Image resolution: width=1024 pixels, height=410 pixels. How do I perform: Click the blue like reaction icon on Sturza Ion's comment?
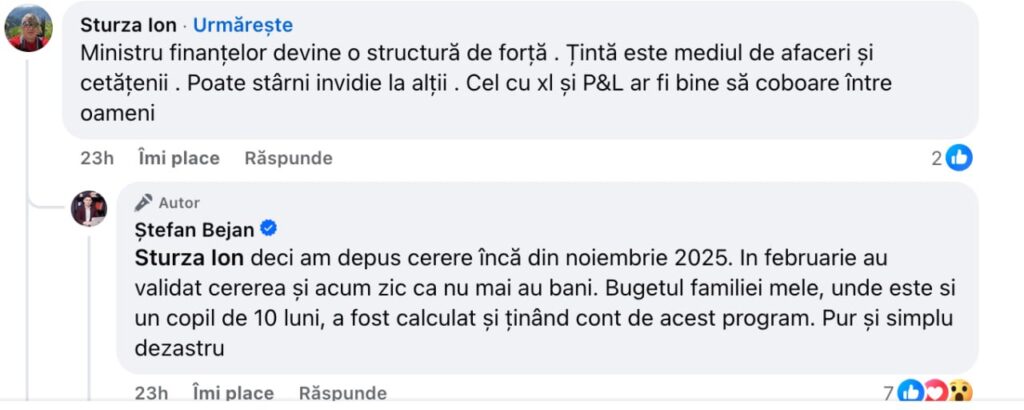(x=960, y=157)
